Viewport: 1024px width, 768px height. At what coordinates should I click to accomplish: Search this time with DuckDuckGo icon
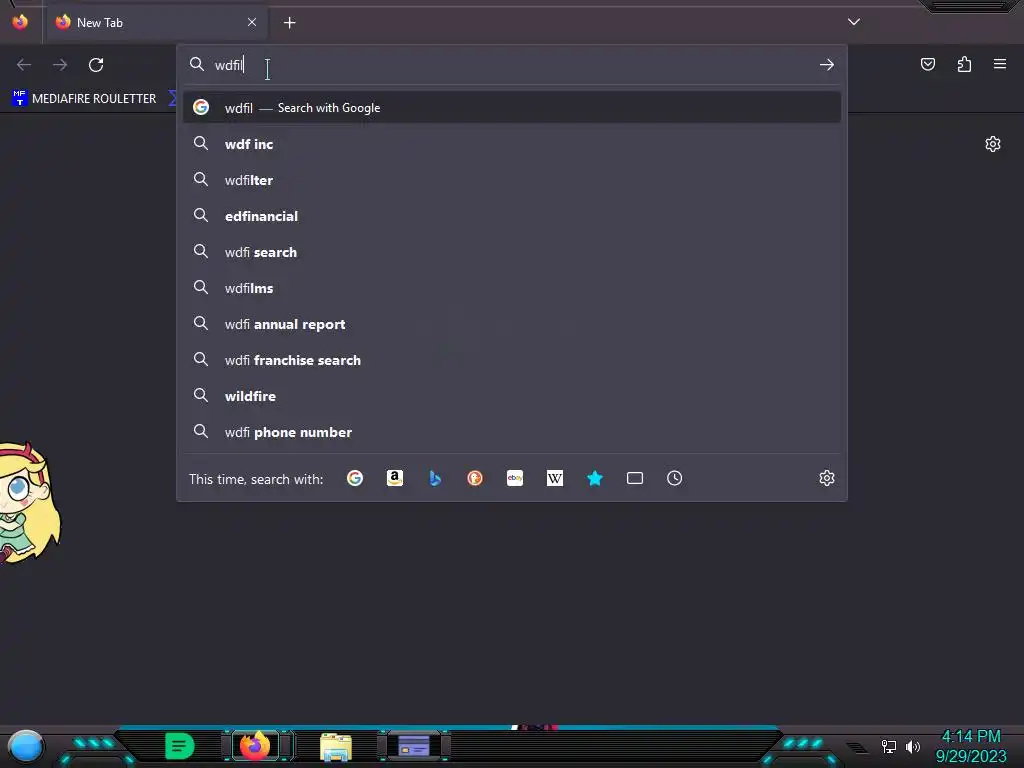475,479
